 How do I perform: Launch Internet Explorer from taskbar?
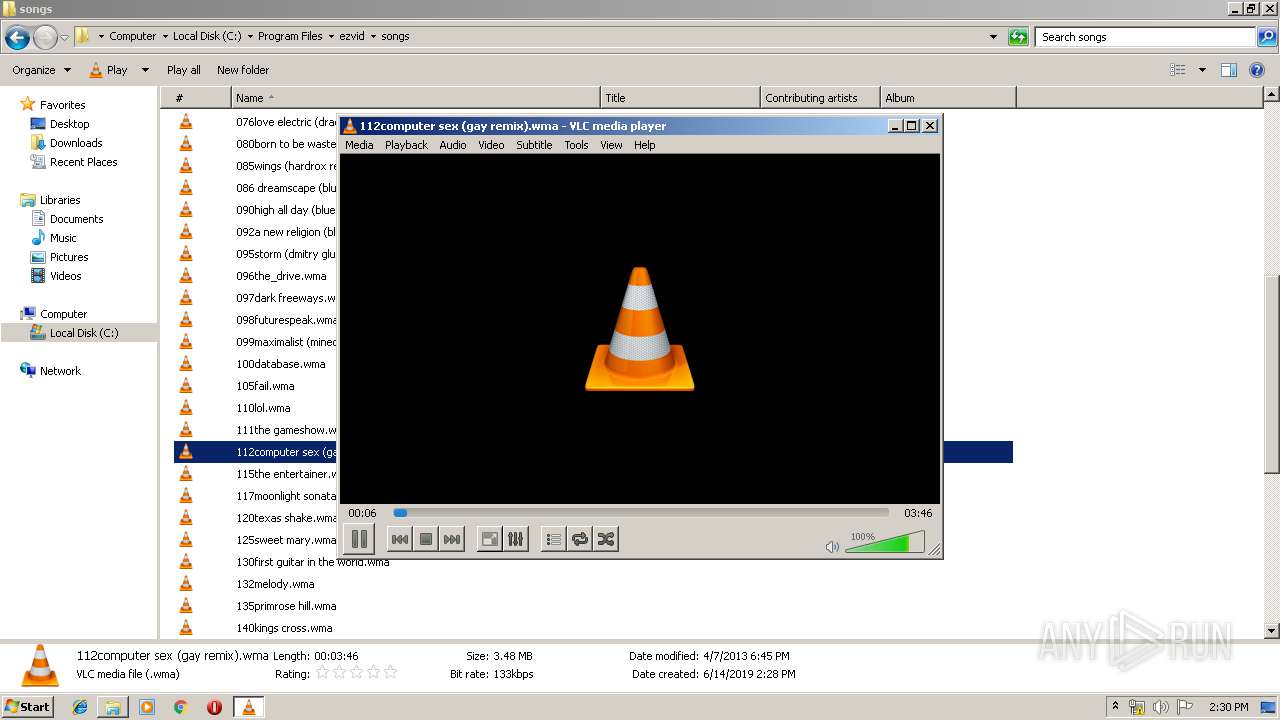coord(80,707)
